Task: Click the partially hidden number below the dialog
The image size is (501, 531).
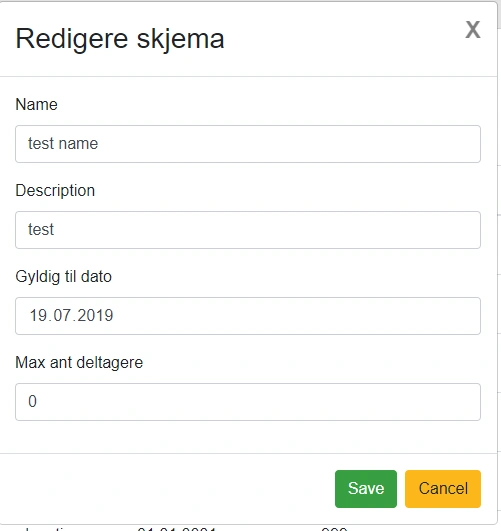Action: point(334,529)
